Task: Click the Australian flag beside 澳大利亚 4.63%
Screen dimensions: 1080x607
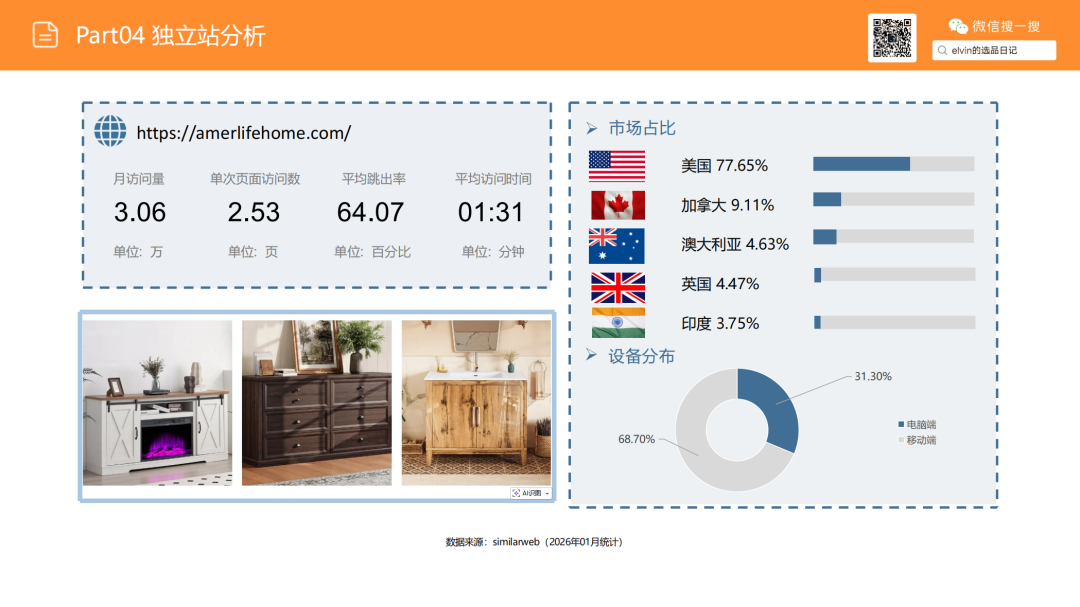Action: (618, 244)
